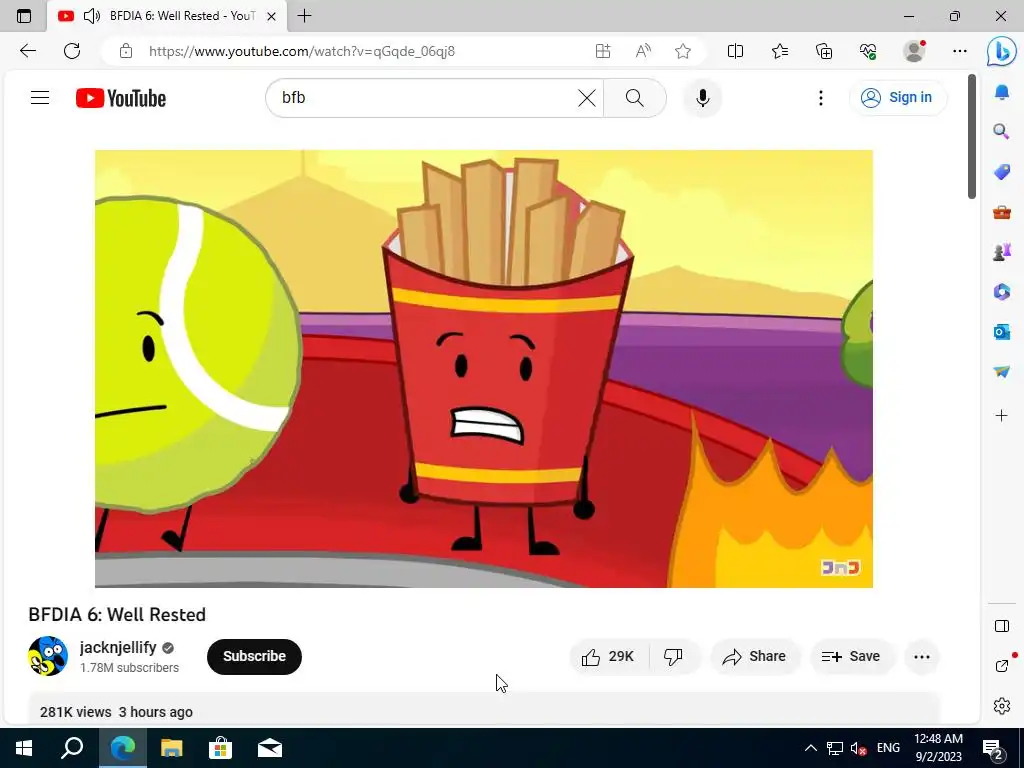Click the page vertical scrollbar

[972, 137]
